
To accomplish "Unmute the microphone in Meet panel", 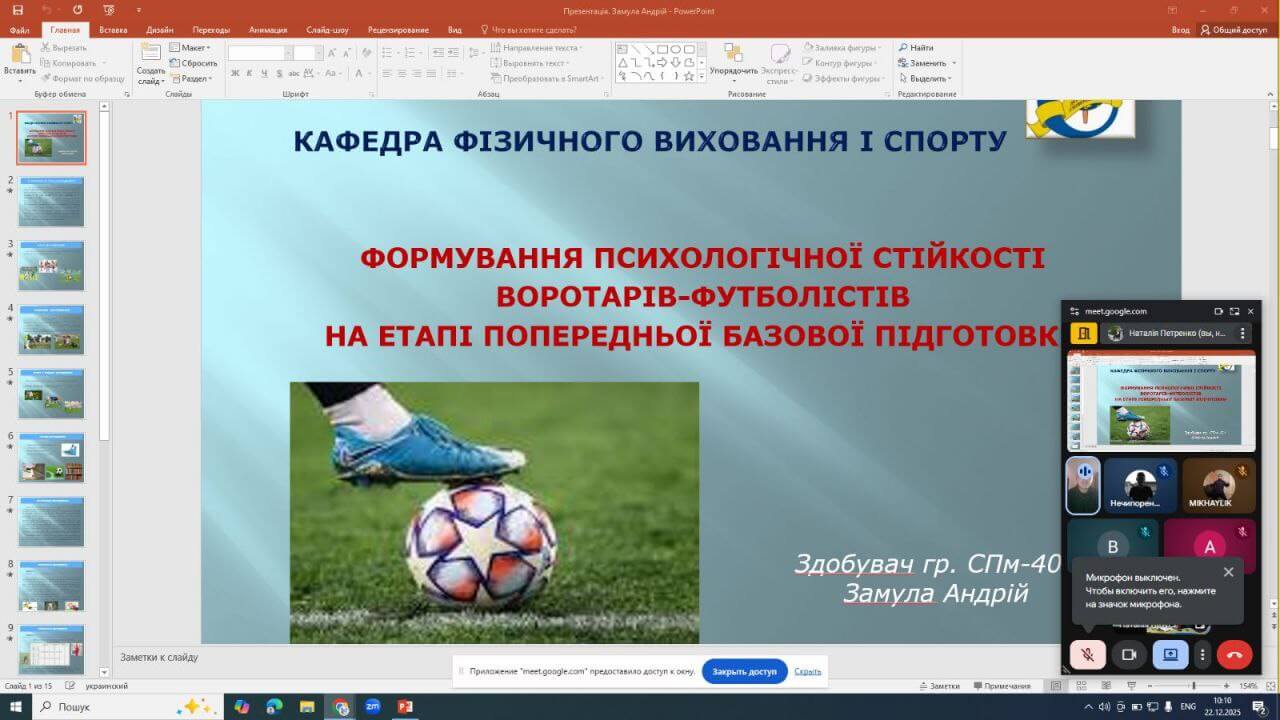I will tap(1088, 654).
